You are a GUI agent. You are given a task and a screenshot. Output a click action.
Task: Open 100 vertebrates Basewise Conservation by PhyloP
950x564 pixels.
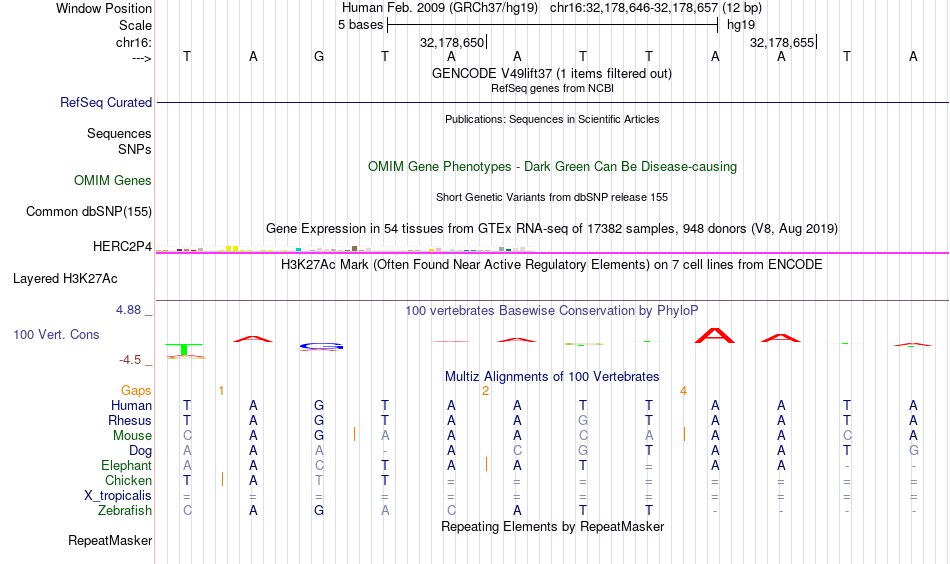(x=552, y=311)
